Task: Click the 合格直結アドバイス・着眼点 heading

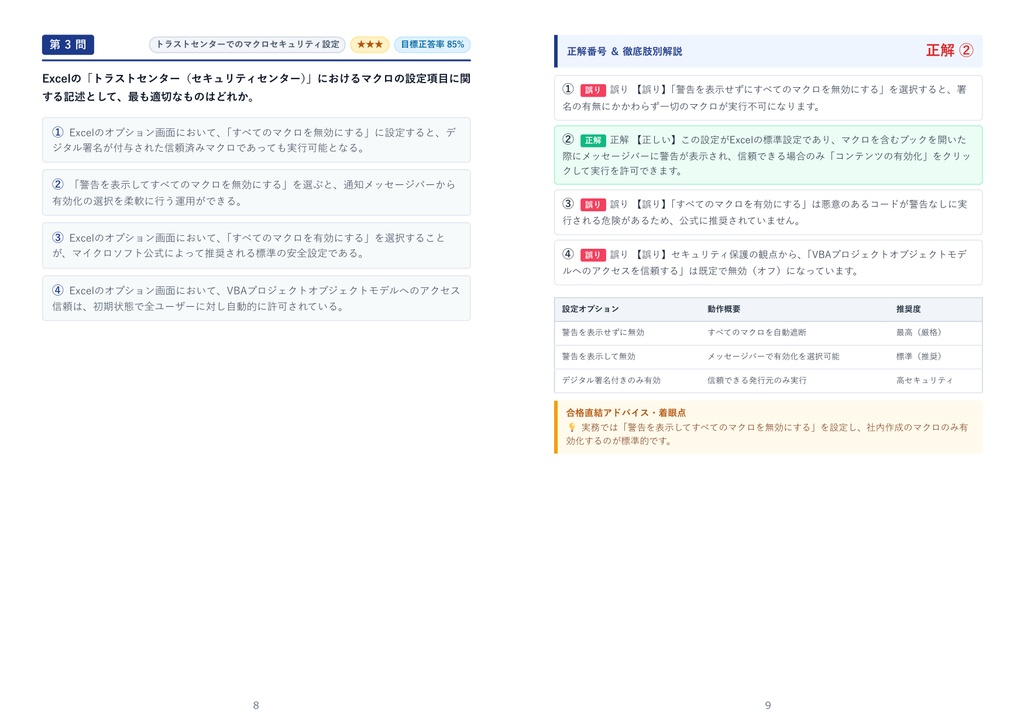Action: tap(626, 413)
